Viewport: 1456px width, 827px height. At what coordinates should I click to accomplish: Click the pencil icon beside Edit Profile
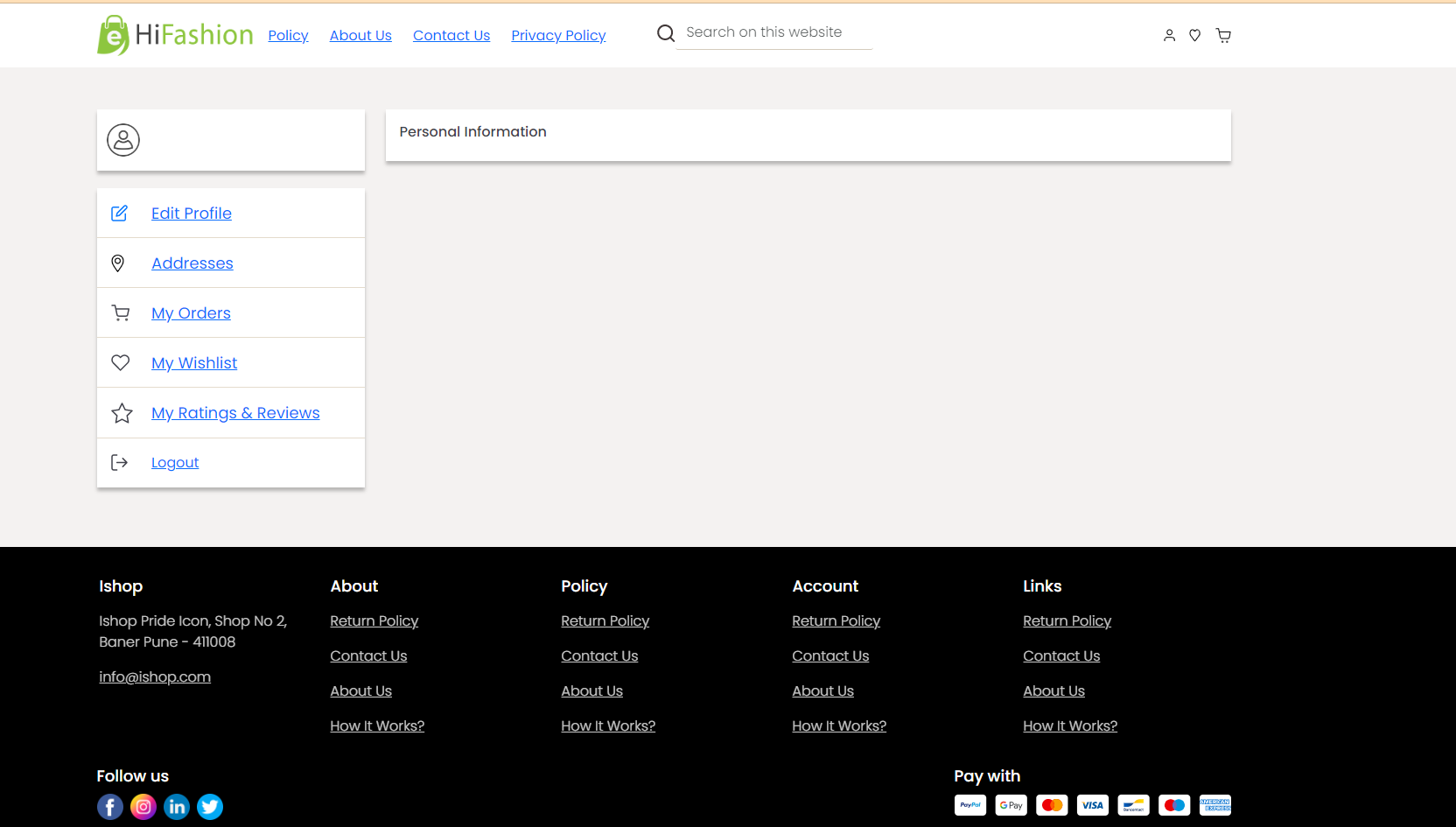(120, 213)
